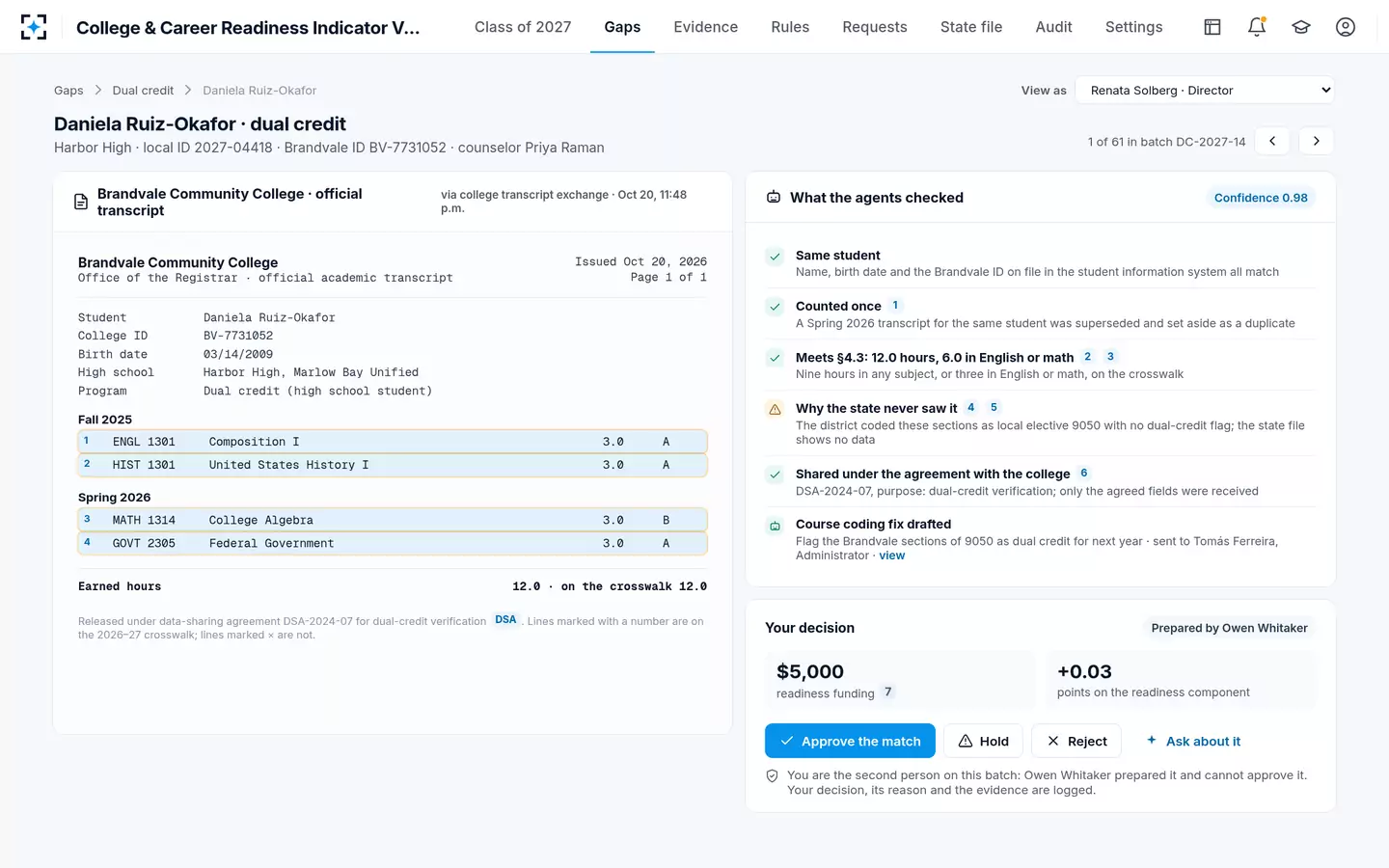The image size is (1389, 868).
Task: Put the decision on Hold
Action: tap(983, 741)
